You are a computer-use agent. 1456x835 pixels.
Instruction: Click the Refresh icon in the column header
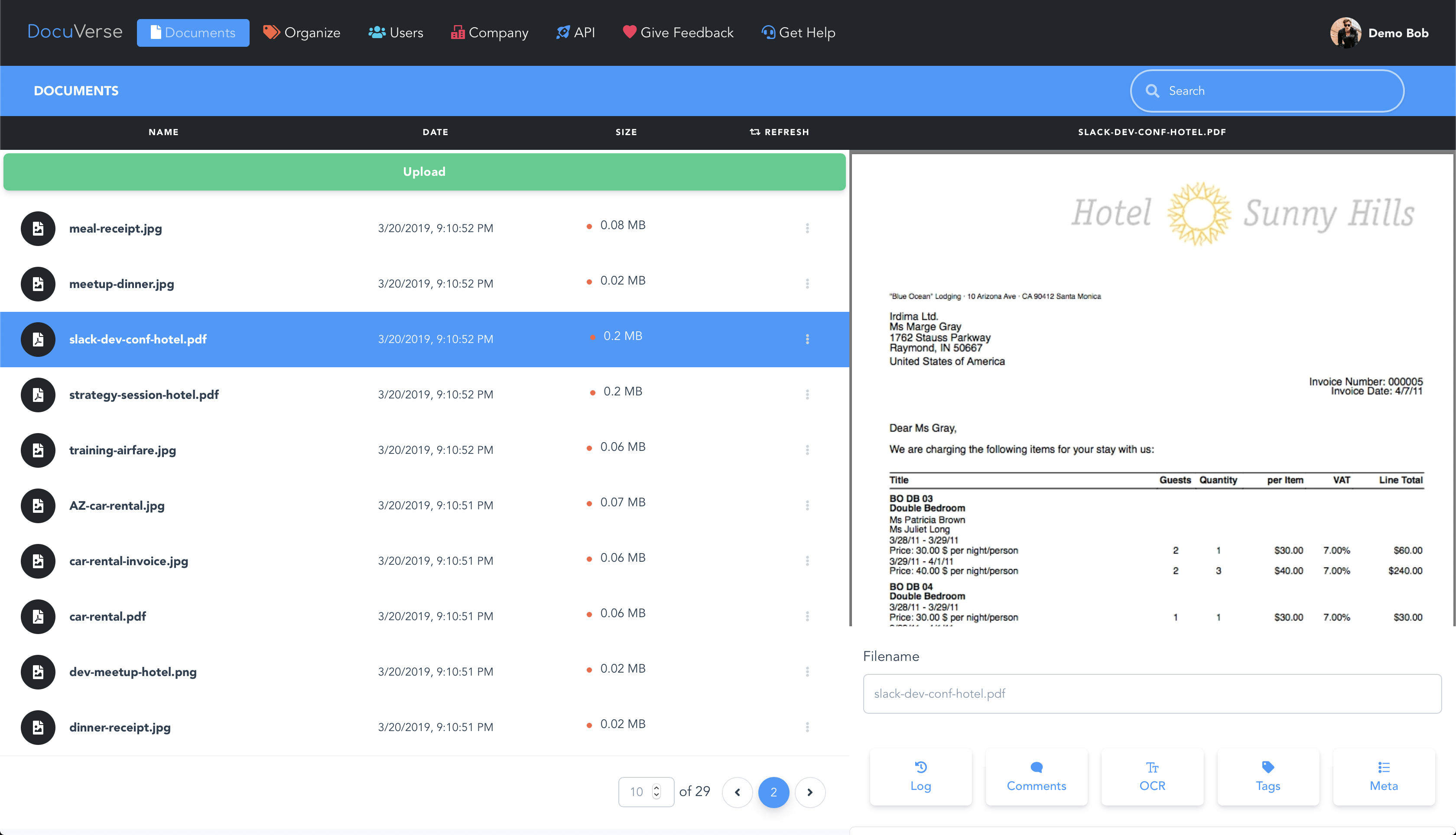pos(754,132)
